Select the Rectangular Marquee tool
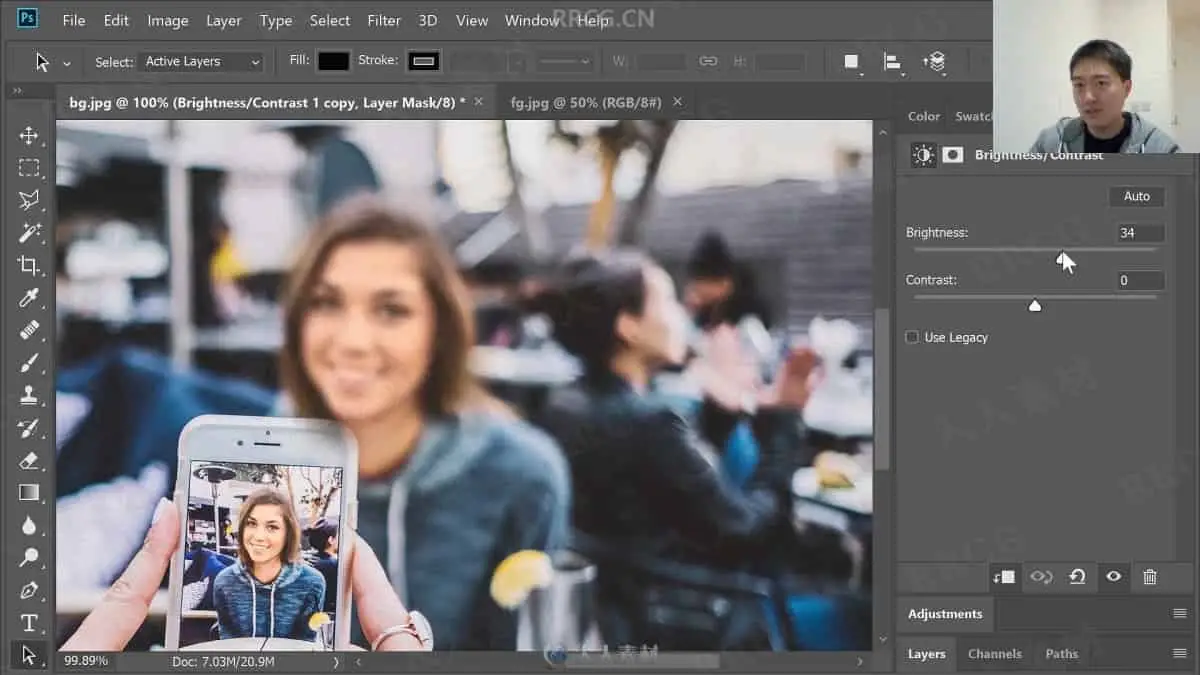 [29, 168]
